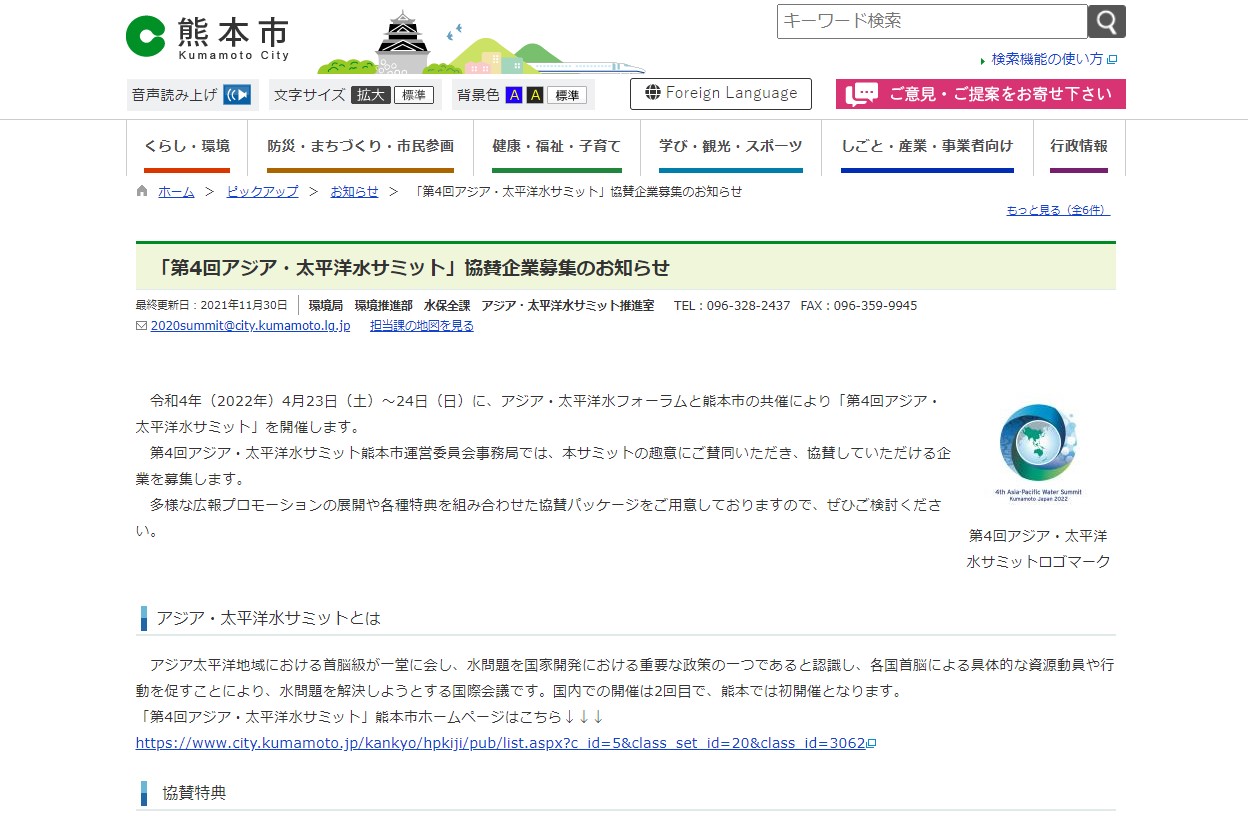Image resolution: width=1248 pixels, height=816 pixels.
Task: Open the 2020summit email link
Action: pos(250,325)
